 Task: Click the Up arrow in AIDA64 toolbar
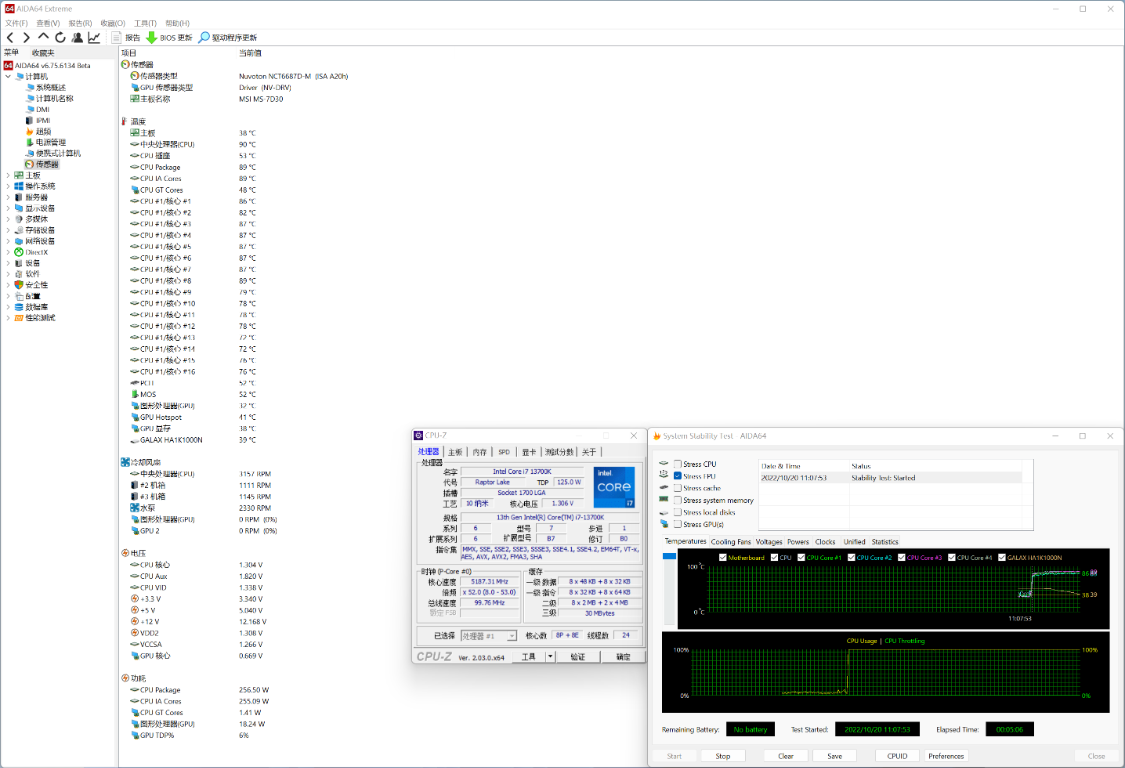(43, 37)
